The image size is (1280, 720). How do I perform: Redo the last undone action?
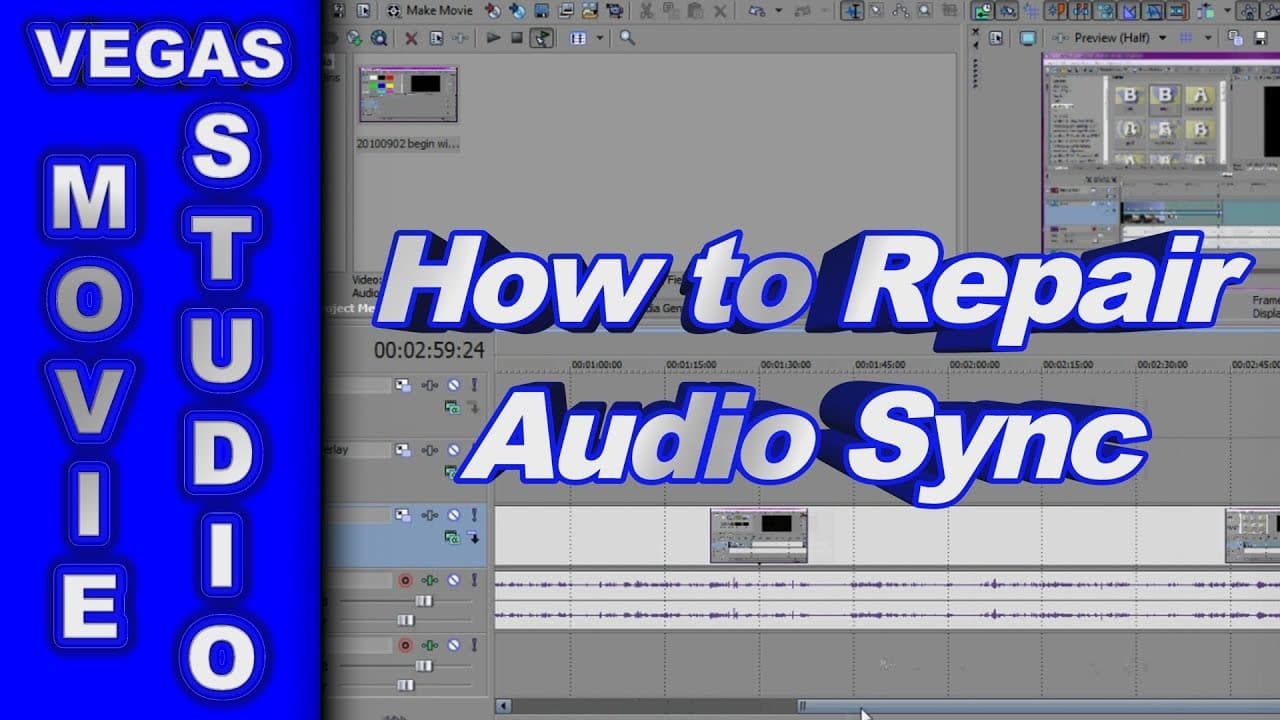click(803, 11)
